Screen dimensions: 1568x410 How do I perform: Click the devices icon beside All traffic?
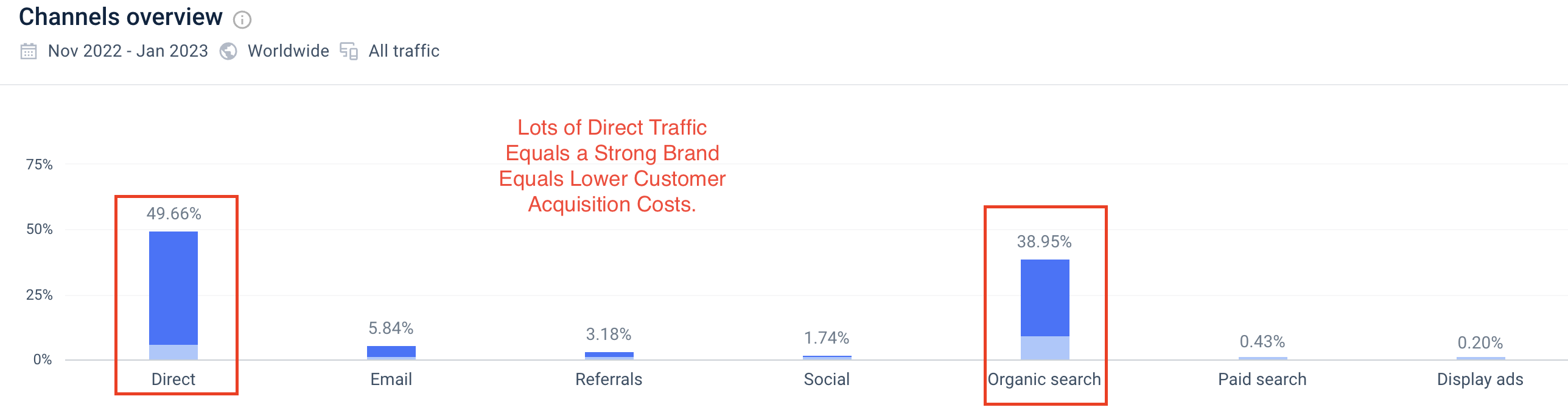(348, 51)
